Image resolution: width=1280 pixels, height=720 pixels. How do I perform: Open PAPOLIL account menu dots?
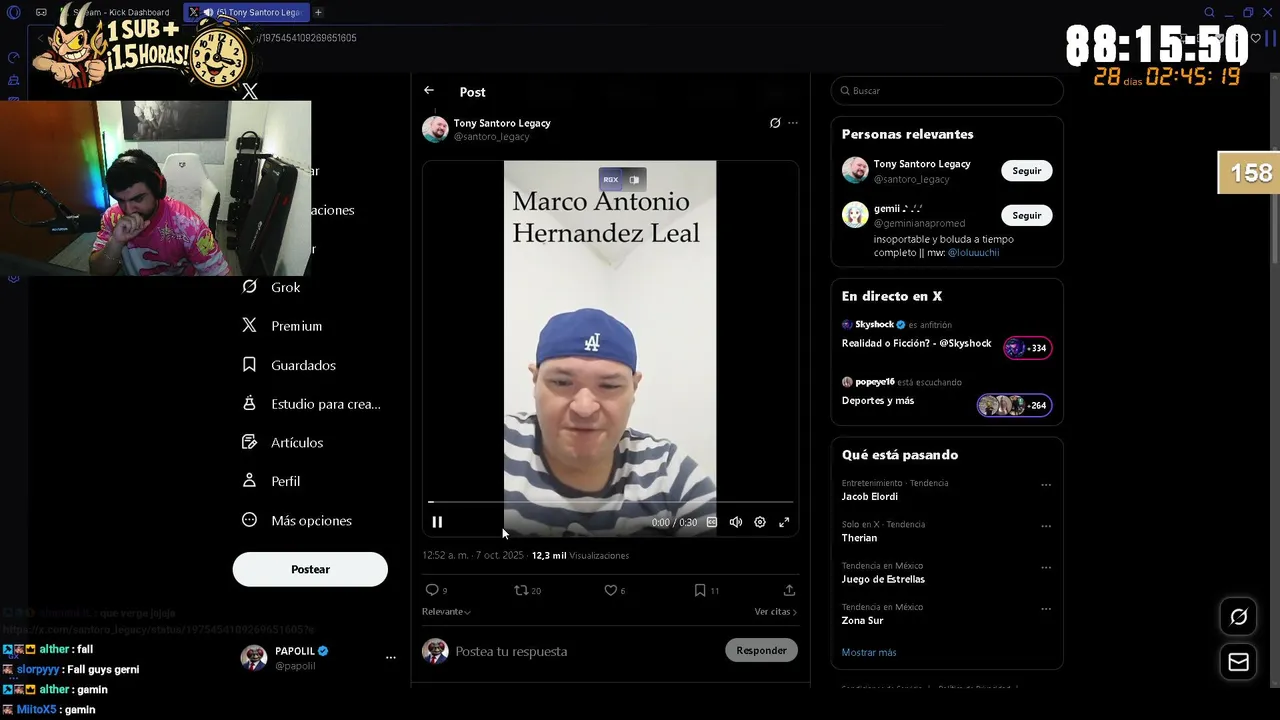pyautogui.click(x=391, y=657)
